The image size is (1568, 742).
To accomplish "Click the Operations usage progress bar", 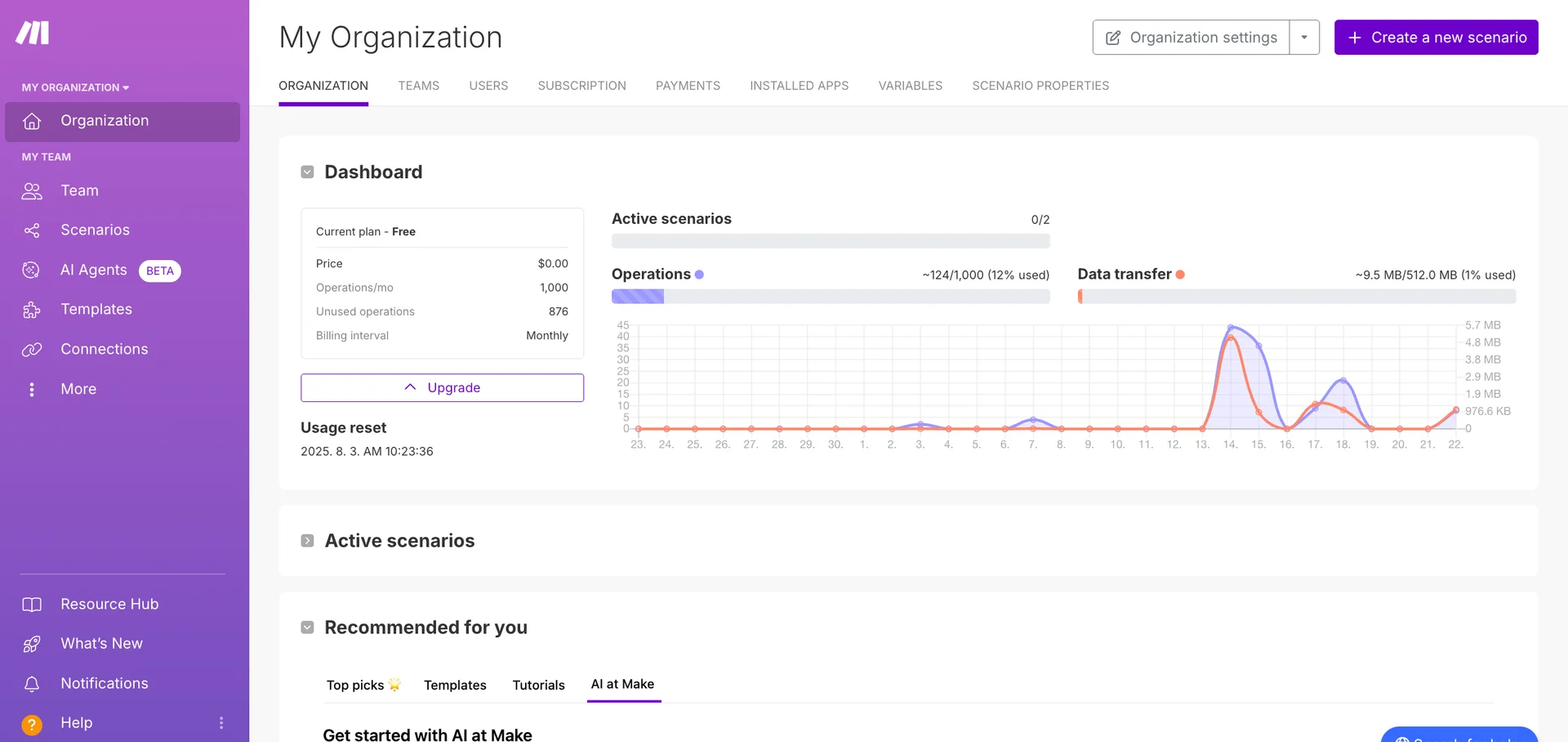I will point(830,297).
